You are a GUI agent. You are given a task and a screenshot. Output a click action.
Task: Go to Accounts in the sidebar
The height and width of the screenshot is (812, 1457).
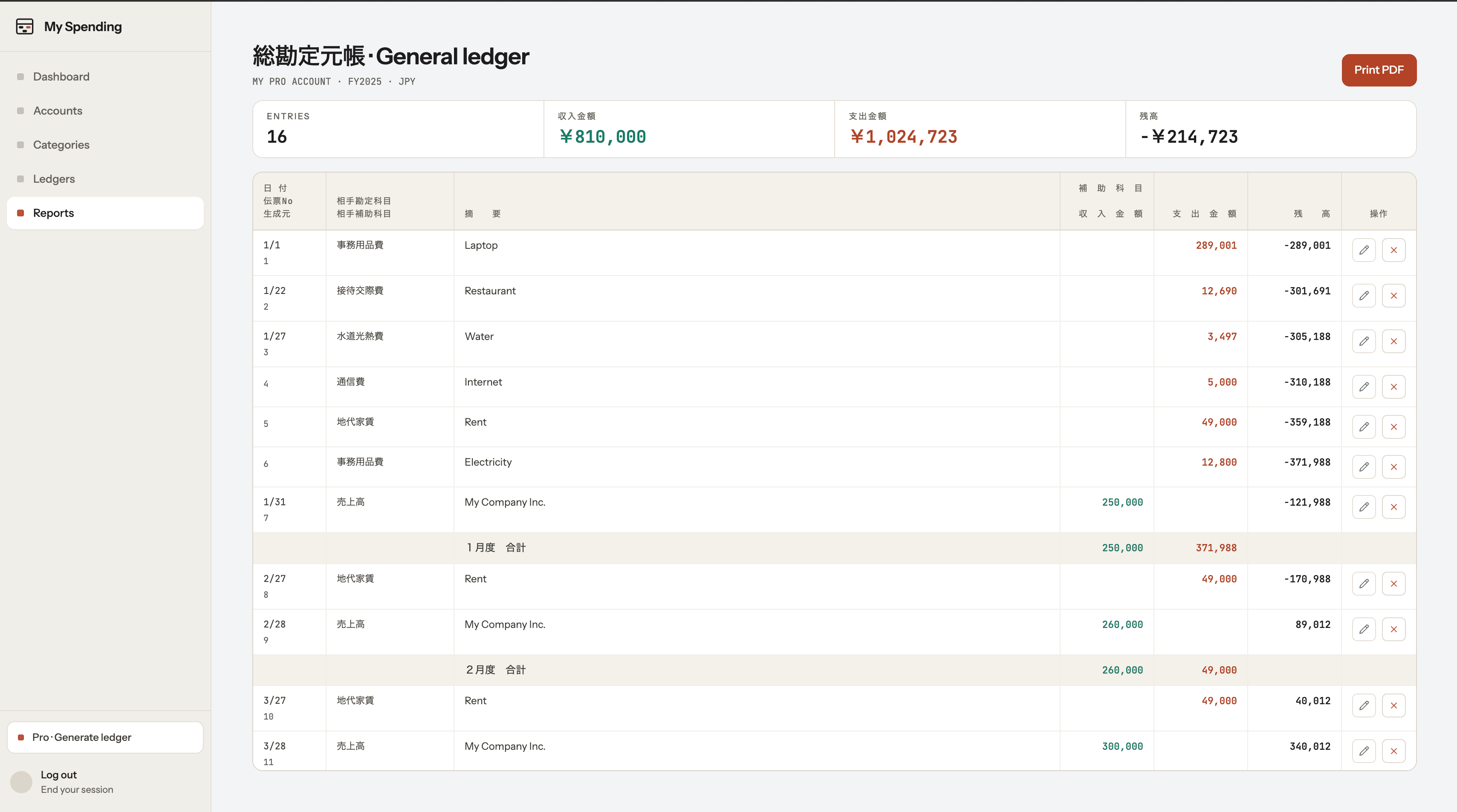105,111
